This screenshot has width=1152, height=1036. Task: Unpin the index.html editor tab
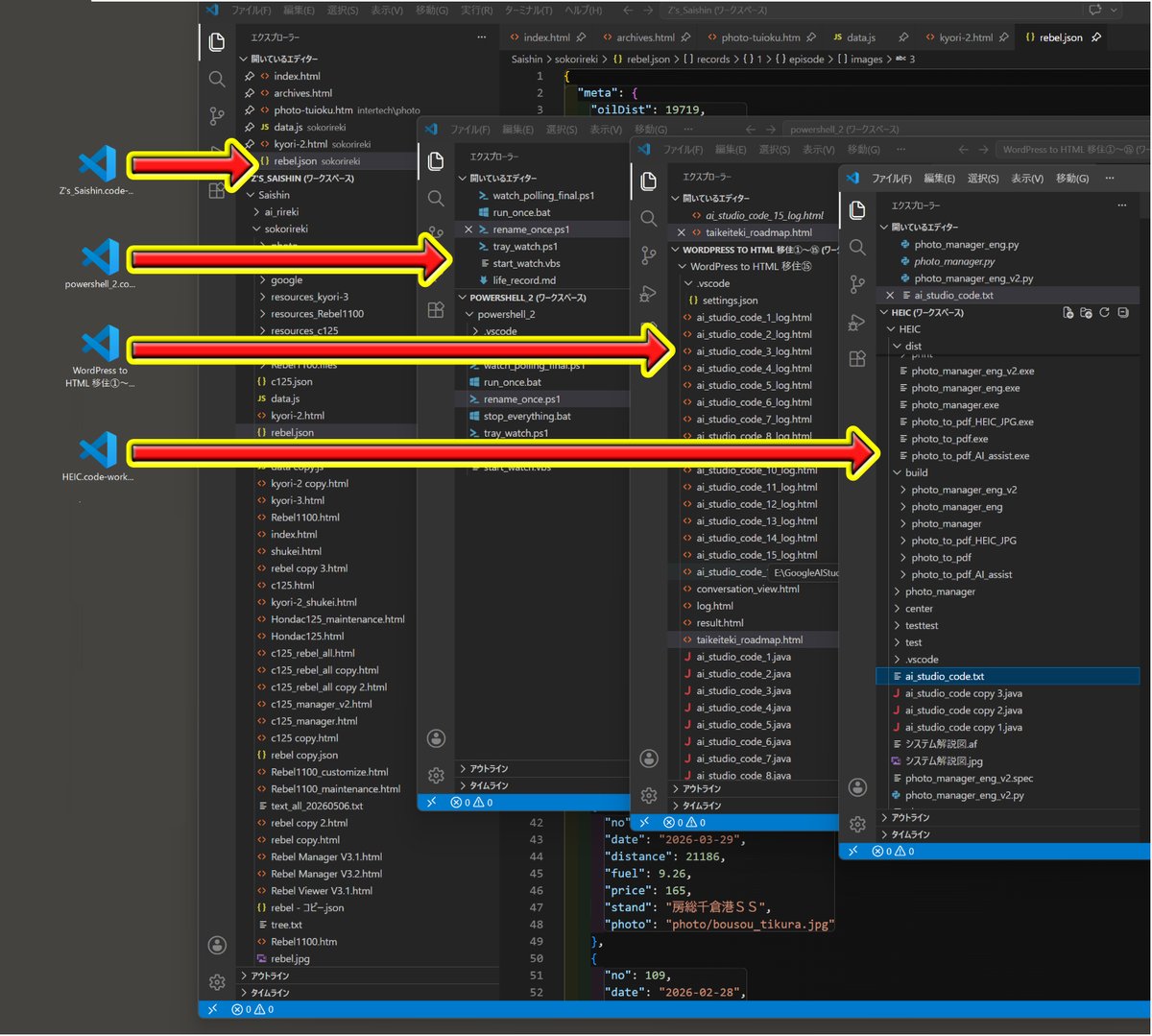pyautogui.click(x=581, y=37)
